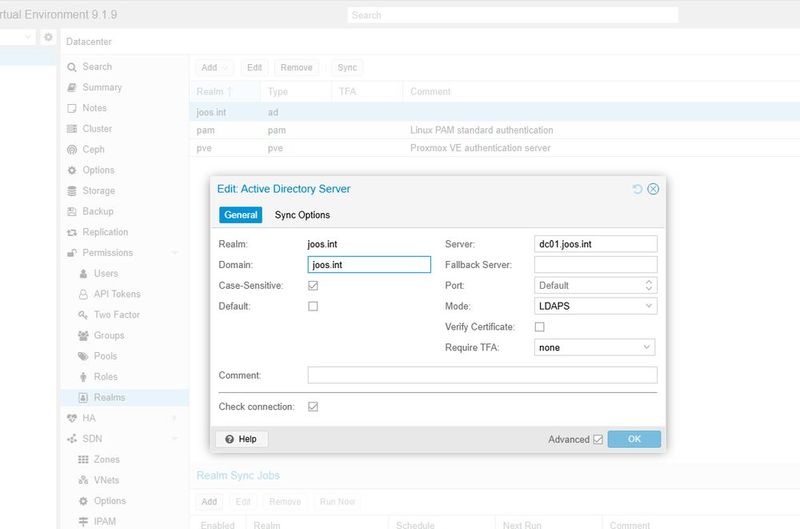Open the IPAM icon

coord(83,522)
